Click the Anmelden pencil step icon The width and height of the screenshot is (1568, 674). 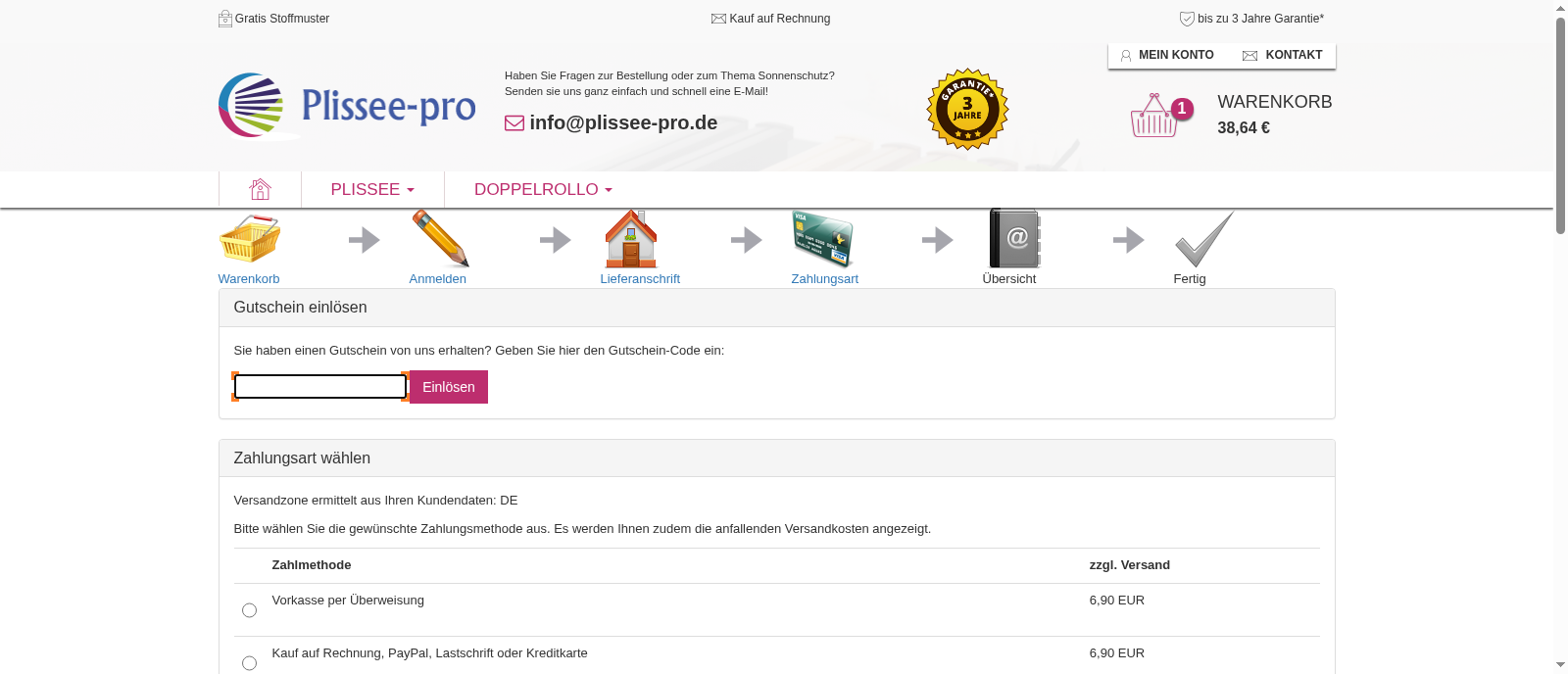click(x=441, y=238)
